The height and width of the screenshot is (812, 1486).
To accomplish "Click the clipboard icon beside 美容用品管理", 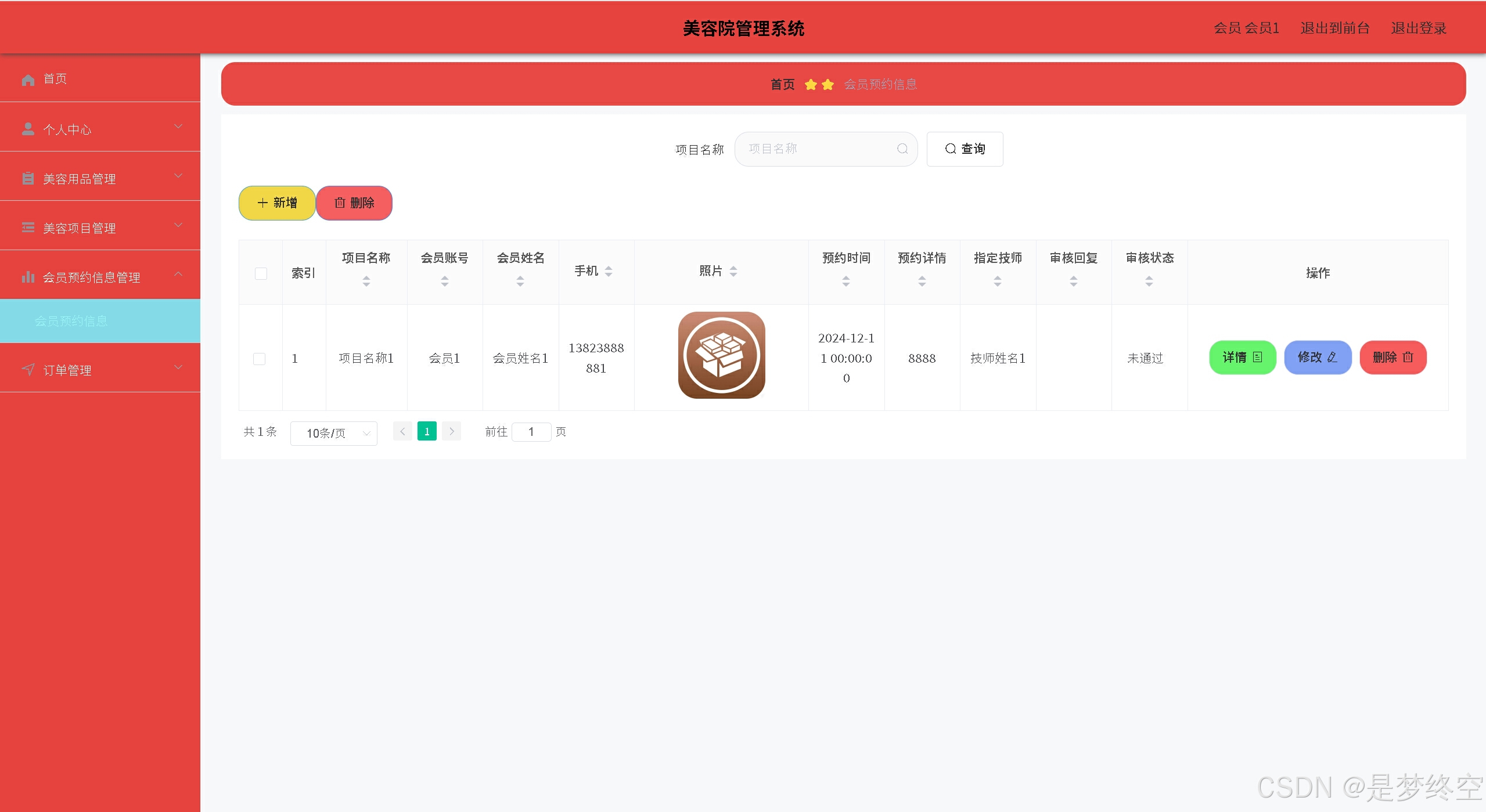I will tap(28, 178).
